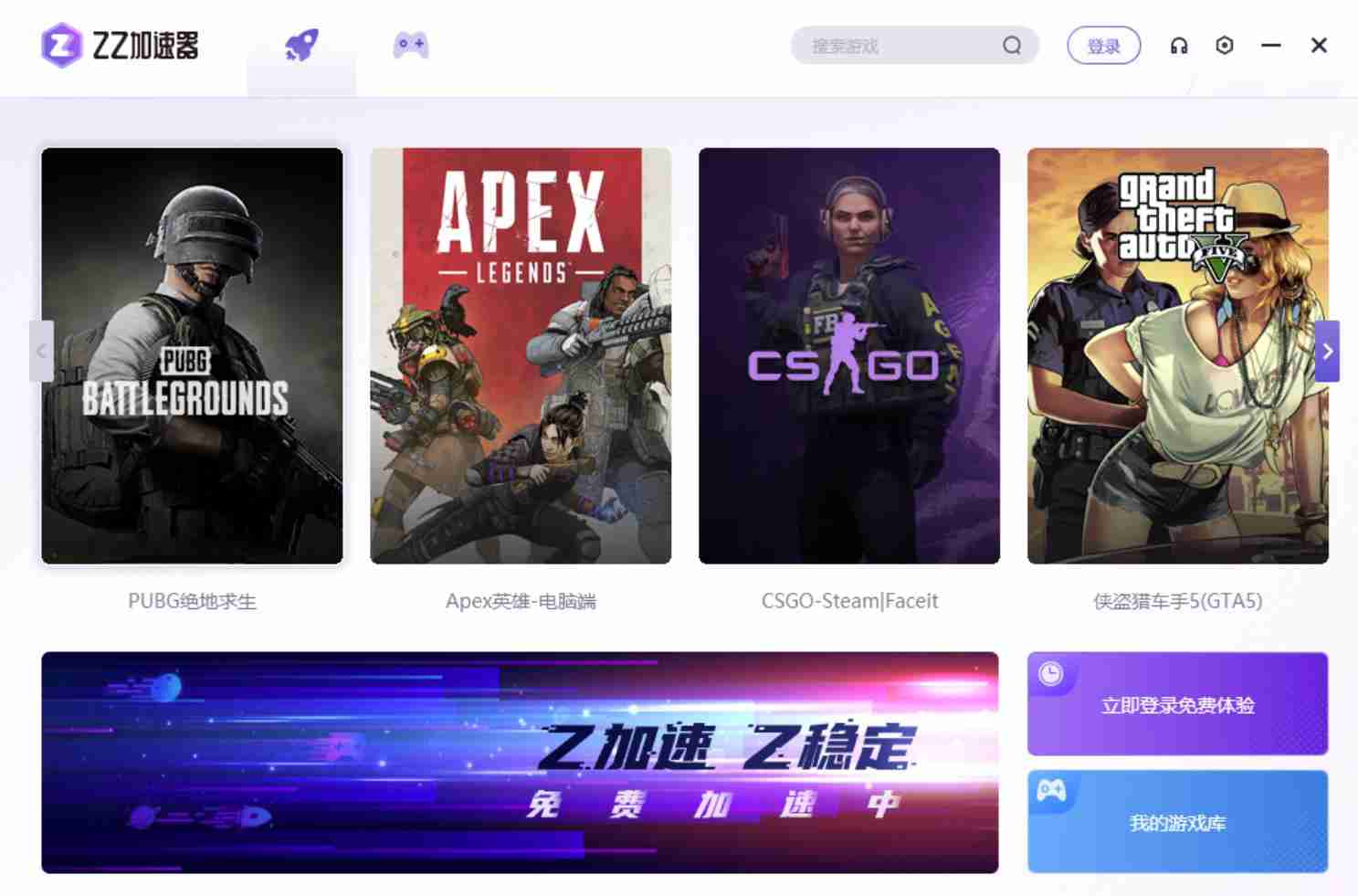This screenshot has height=896, width=1358.
Task: Click the 登录 login button
Action: [x=1103, y=46]
